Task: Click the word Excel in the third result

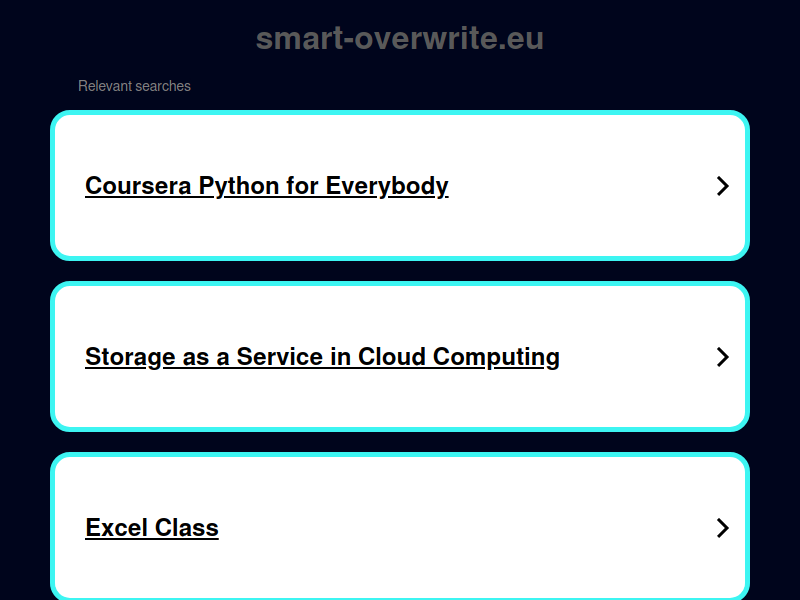Action: point(117,528)
